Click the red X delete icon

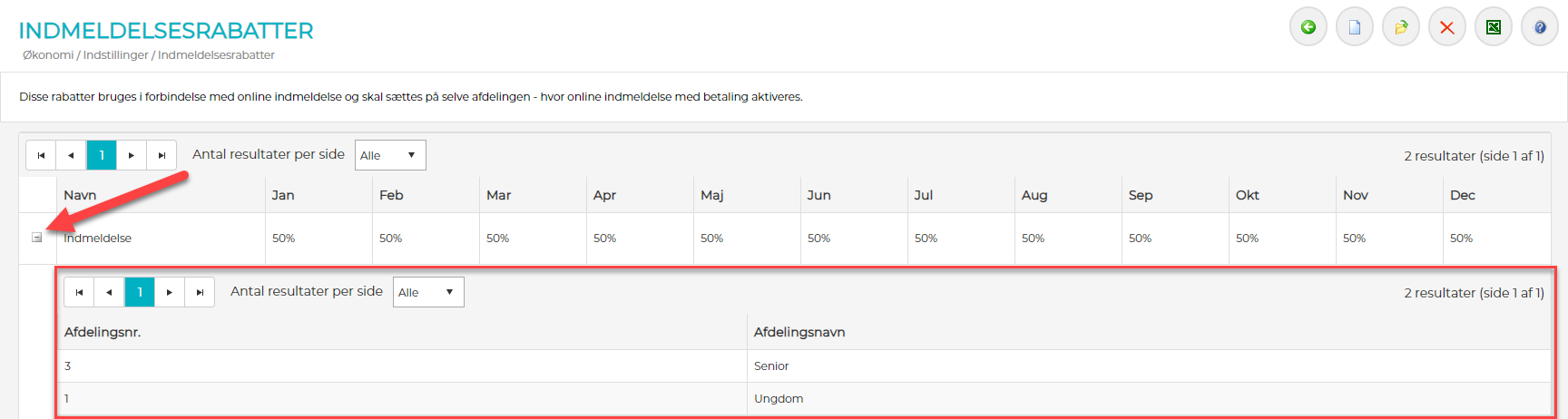pos(1446,27)
